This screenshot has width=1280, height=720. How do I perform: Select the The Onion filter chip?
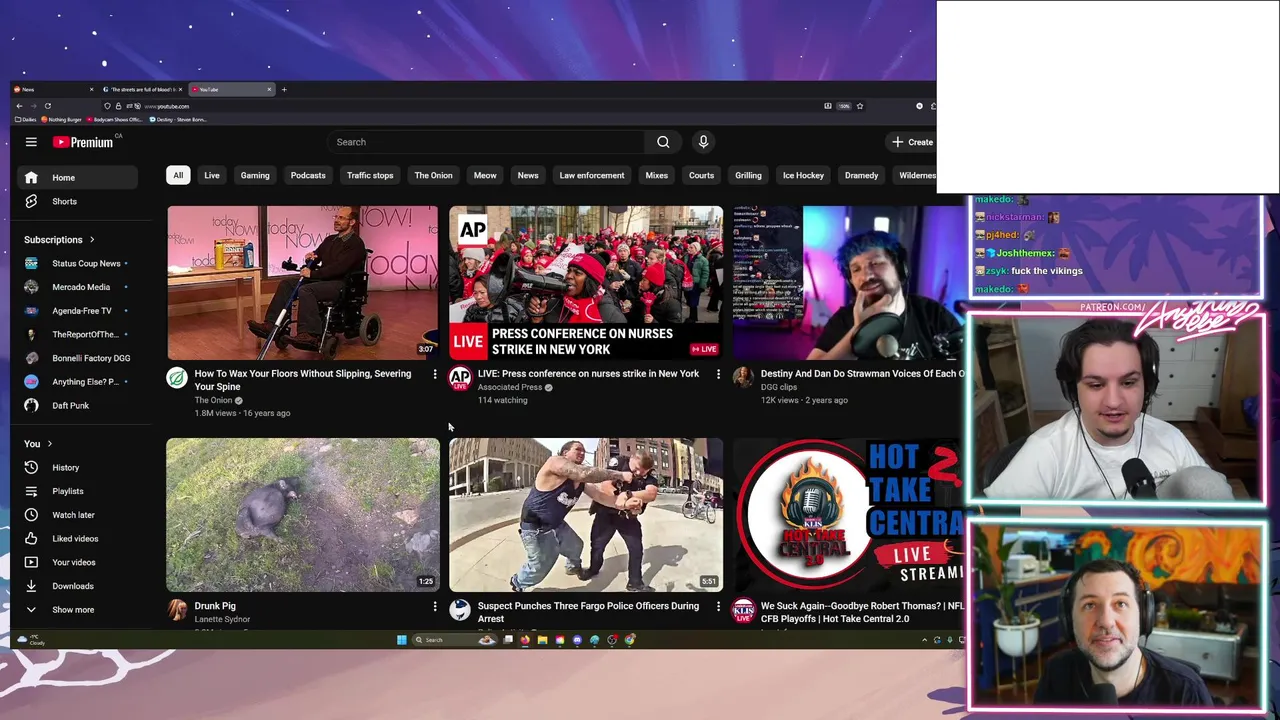click(x=433, y=175)
